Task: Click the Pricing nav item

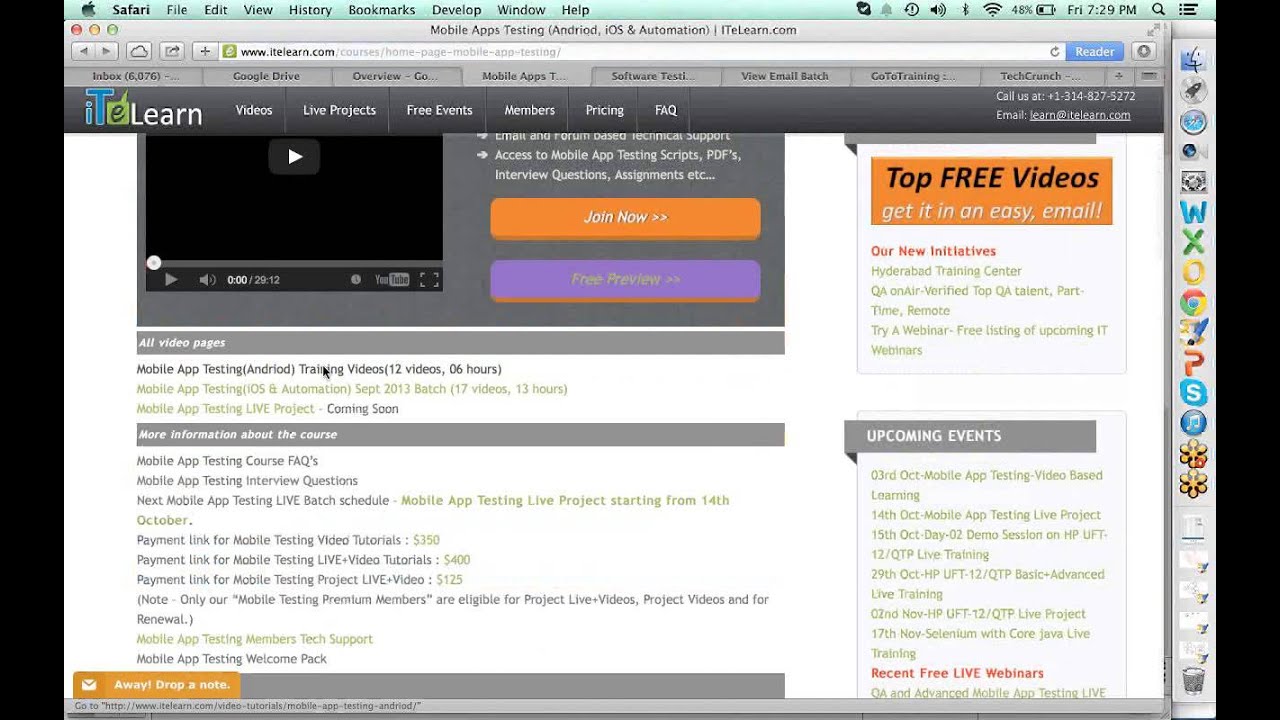Action: (x=604, y=110)
